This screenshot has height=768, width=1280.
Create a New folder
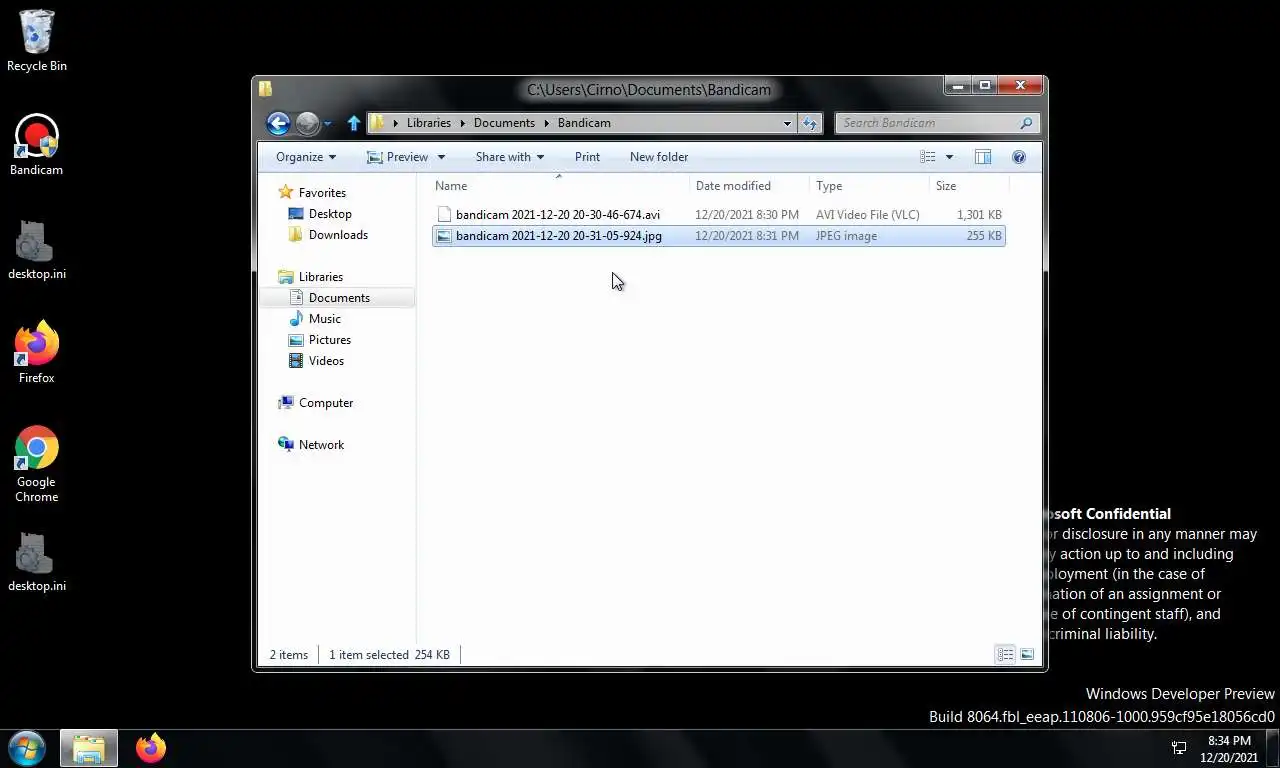tap(659, 157)
